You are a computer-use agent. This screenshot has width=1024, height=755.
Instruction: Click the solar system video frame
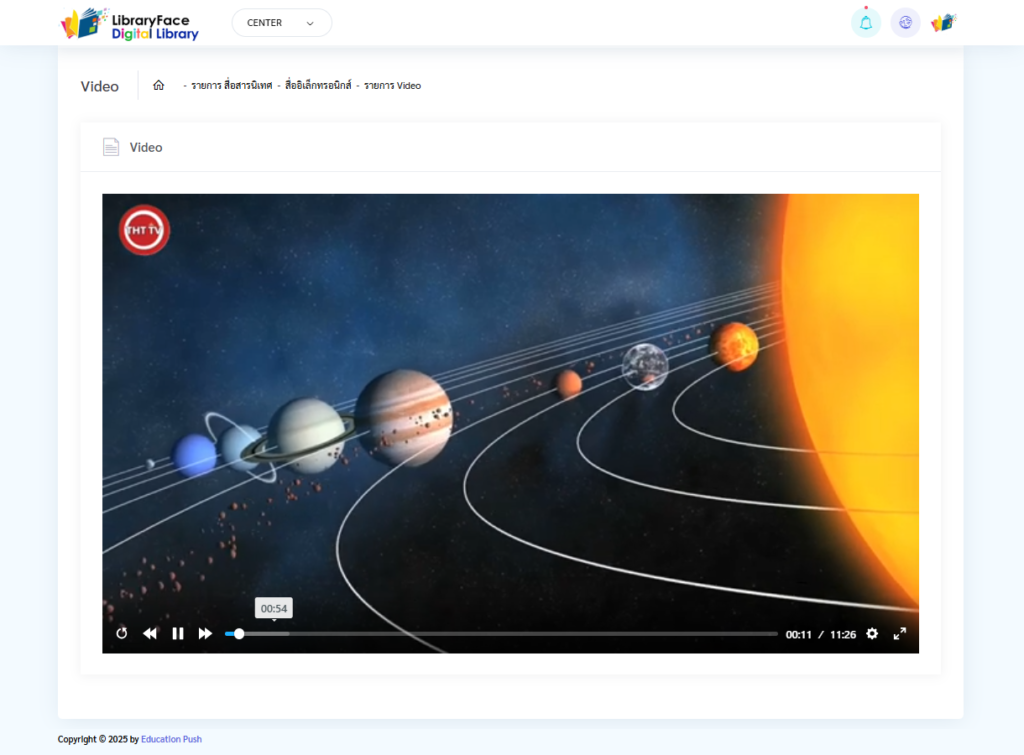510,400
